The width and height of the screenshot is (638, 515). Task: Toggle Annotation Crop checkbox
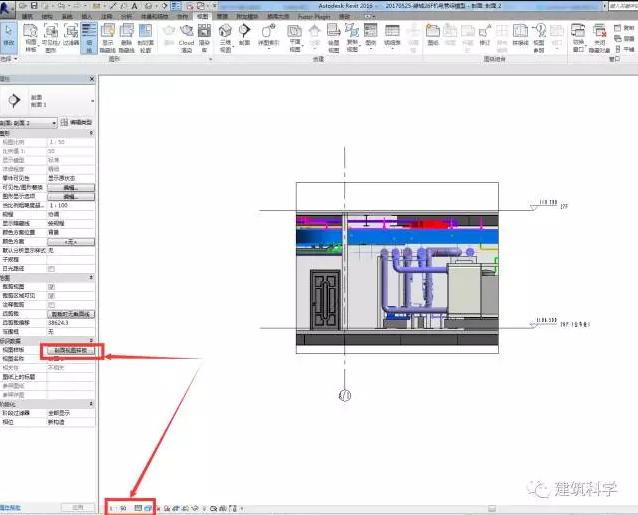coord(51,305)
